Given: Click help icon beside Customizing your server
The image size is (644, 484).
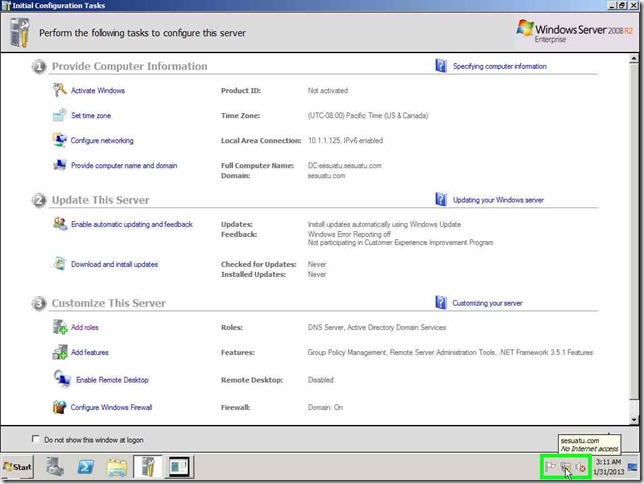Looking at the screenshot, I should pyautogui.click(x=441, y=303).
